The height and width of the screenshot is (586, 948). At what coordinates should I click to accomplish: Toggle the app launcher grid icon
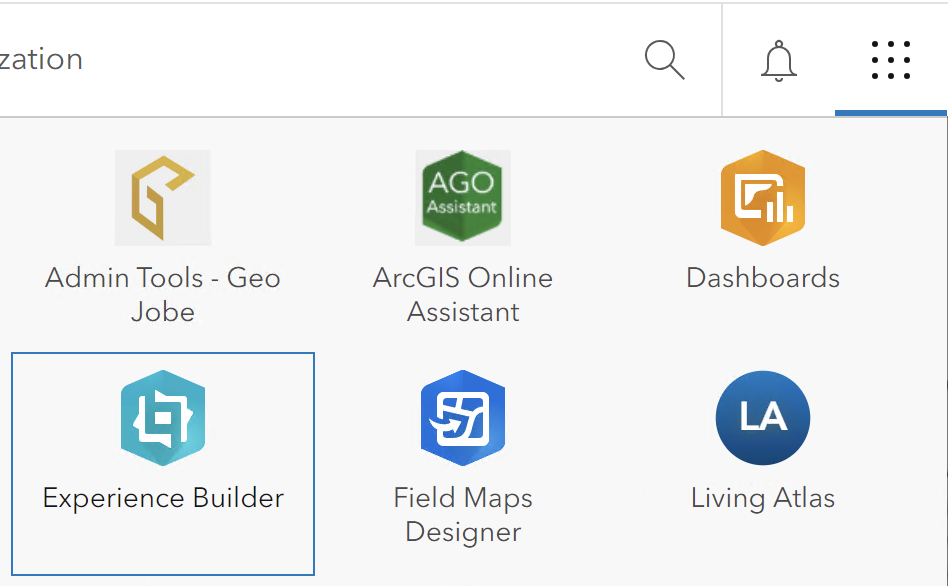tap(891, 60)
